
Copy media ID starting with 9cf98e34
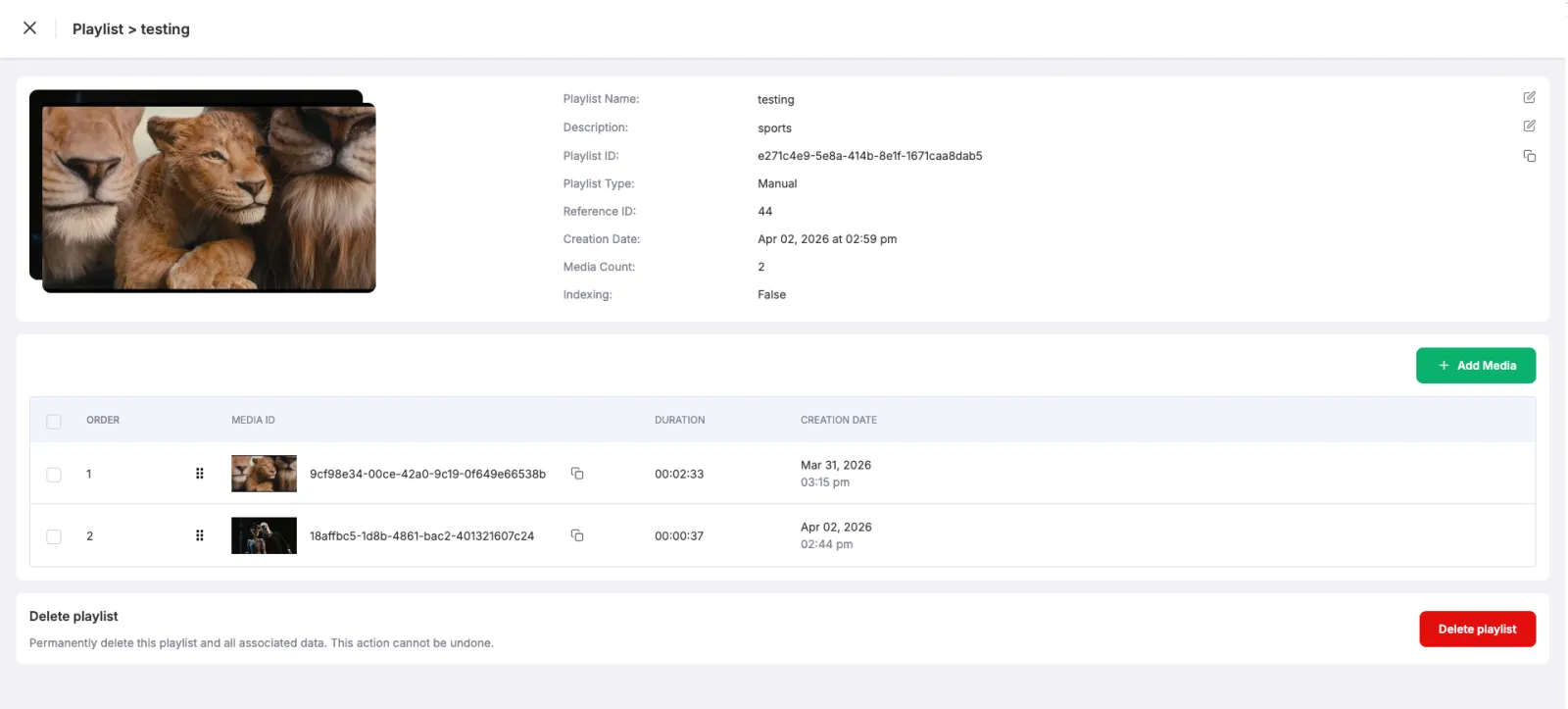tap(577, 474)
